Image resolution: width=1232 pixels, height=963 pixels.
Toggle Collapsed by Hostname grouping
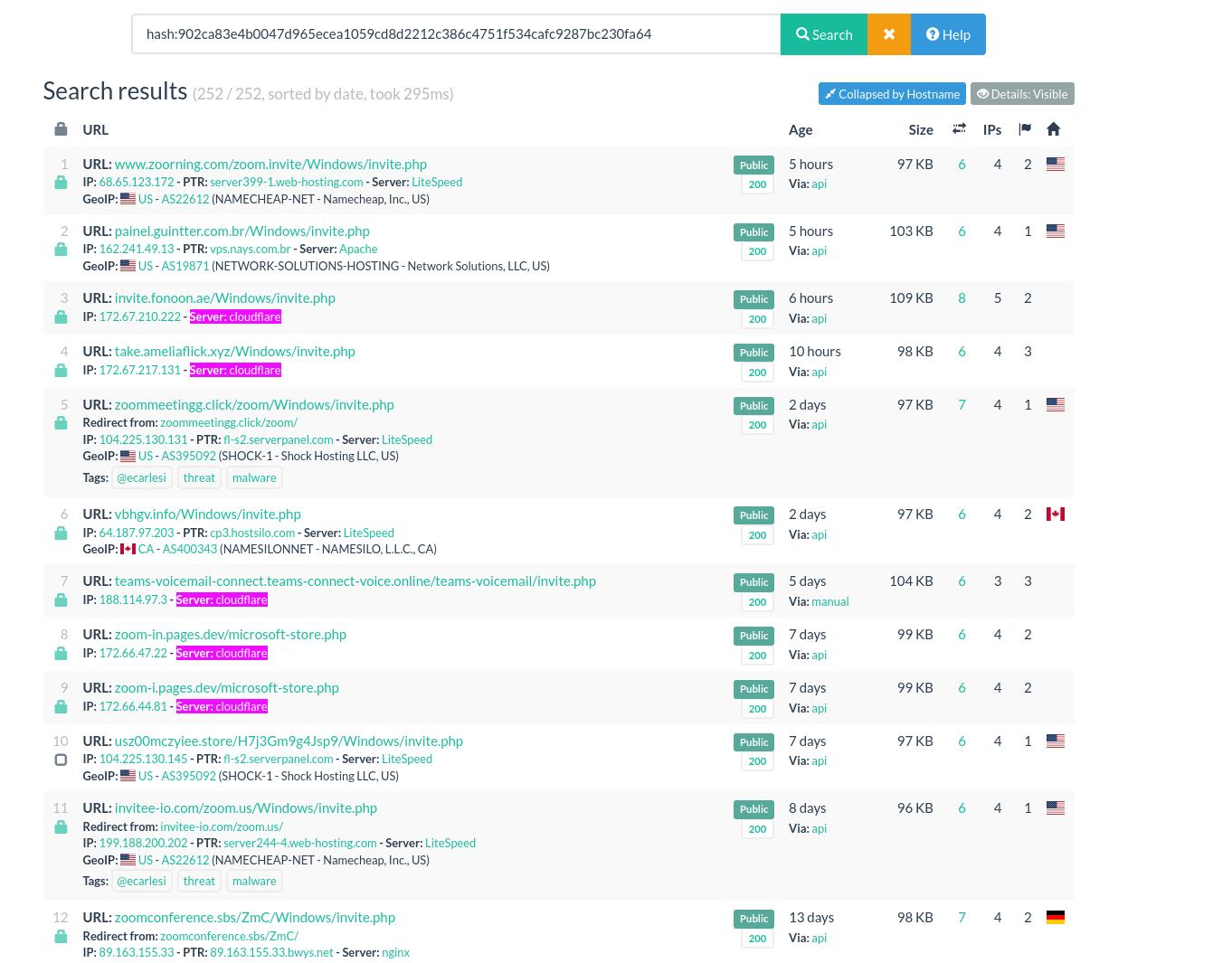point(892,94)
